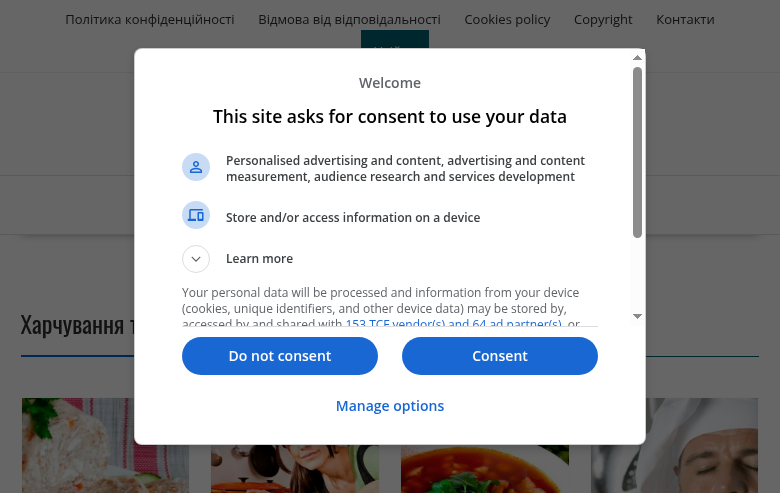Open the woman cooking thumbnail
Image resolution: width=780 pixels, height=493 pixels.
click(295, 469)
